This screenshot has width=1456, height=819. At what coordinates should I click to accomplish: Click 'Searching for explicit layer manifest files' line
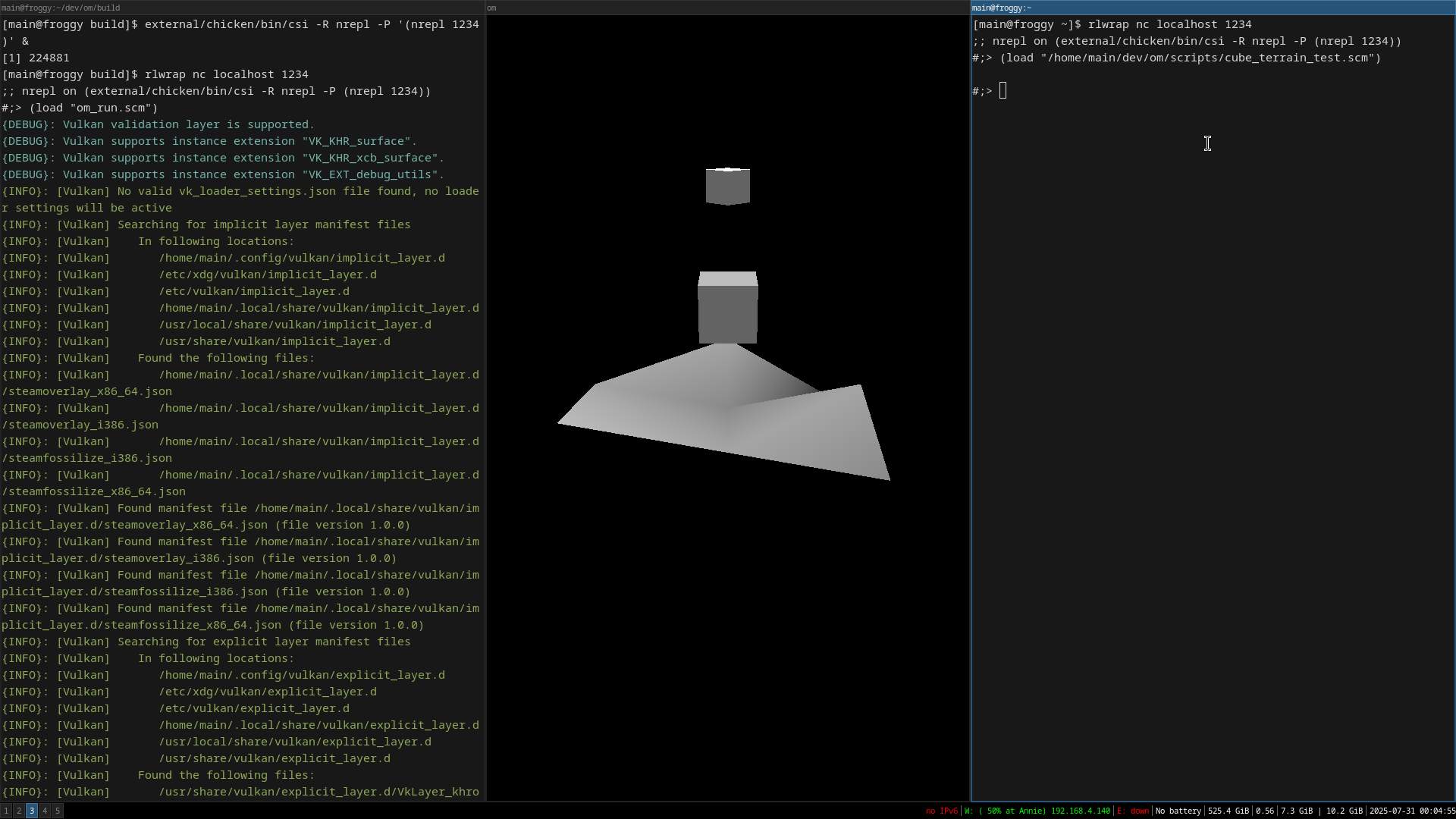(206, 642)
